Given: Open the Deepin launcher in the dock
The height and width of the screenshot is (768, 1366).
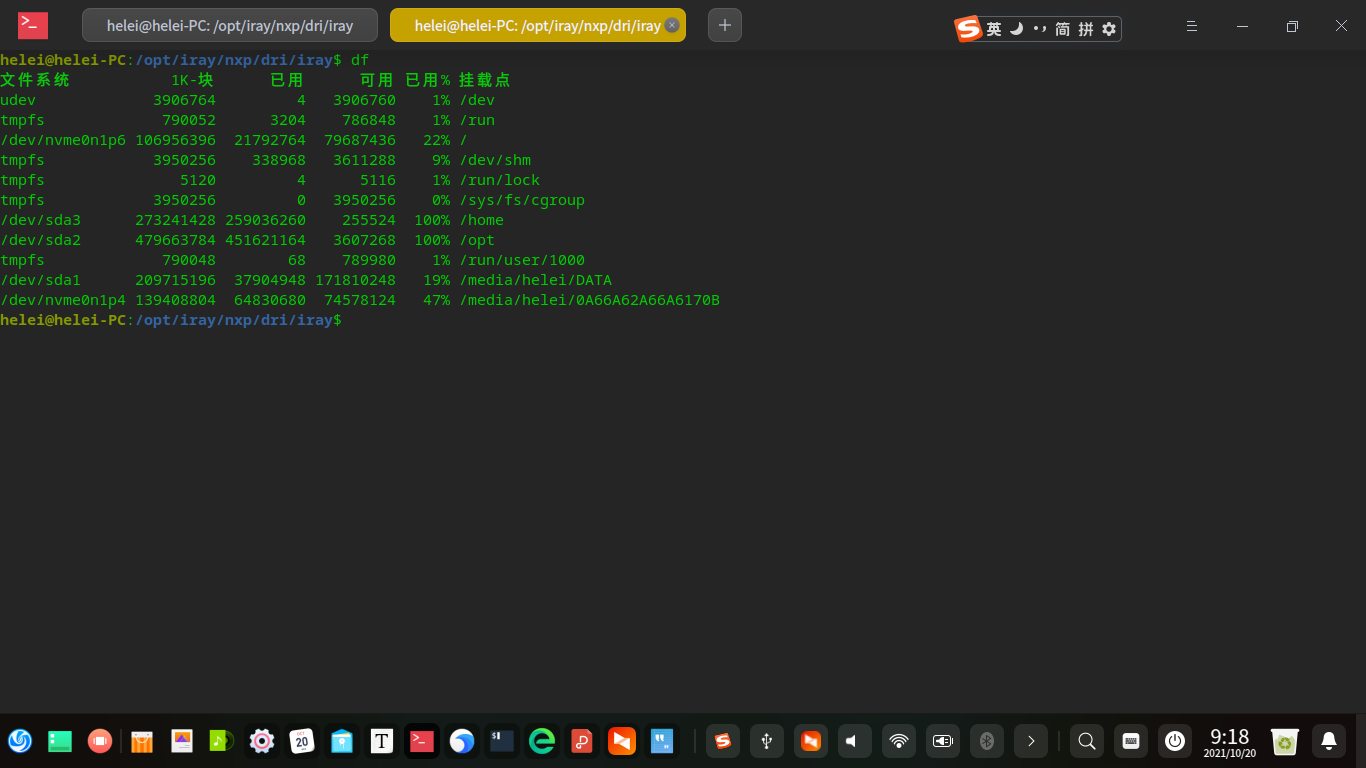Looking at the screenshot, I should pos(20,741).
